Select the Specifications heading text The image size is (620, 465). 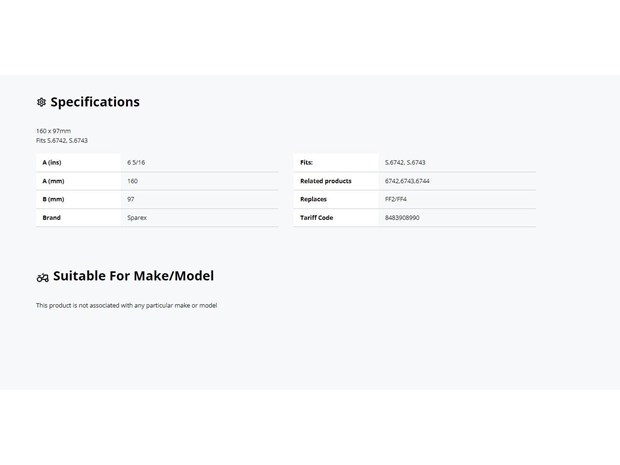pos(95,102)
